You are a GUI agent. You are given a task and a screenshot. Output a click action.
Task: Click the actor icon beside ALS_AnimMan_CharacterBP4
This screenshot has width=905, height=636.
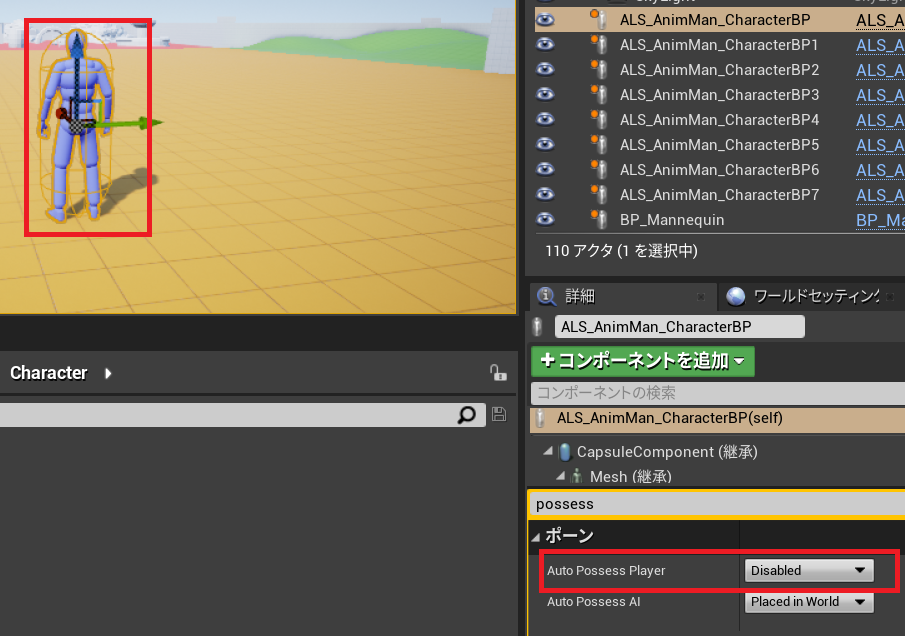click(599, 119)
